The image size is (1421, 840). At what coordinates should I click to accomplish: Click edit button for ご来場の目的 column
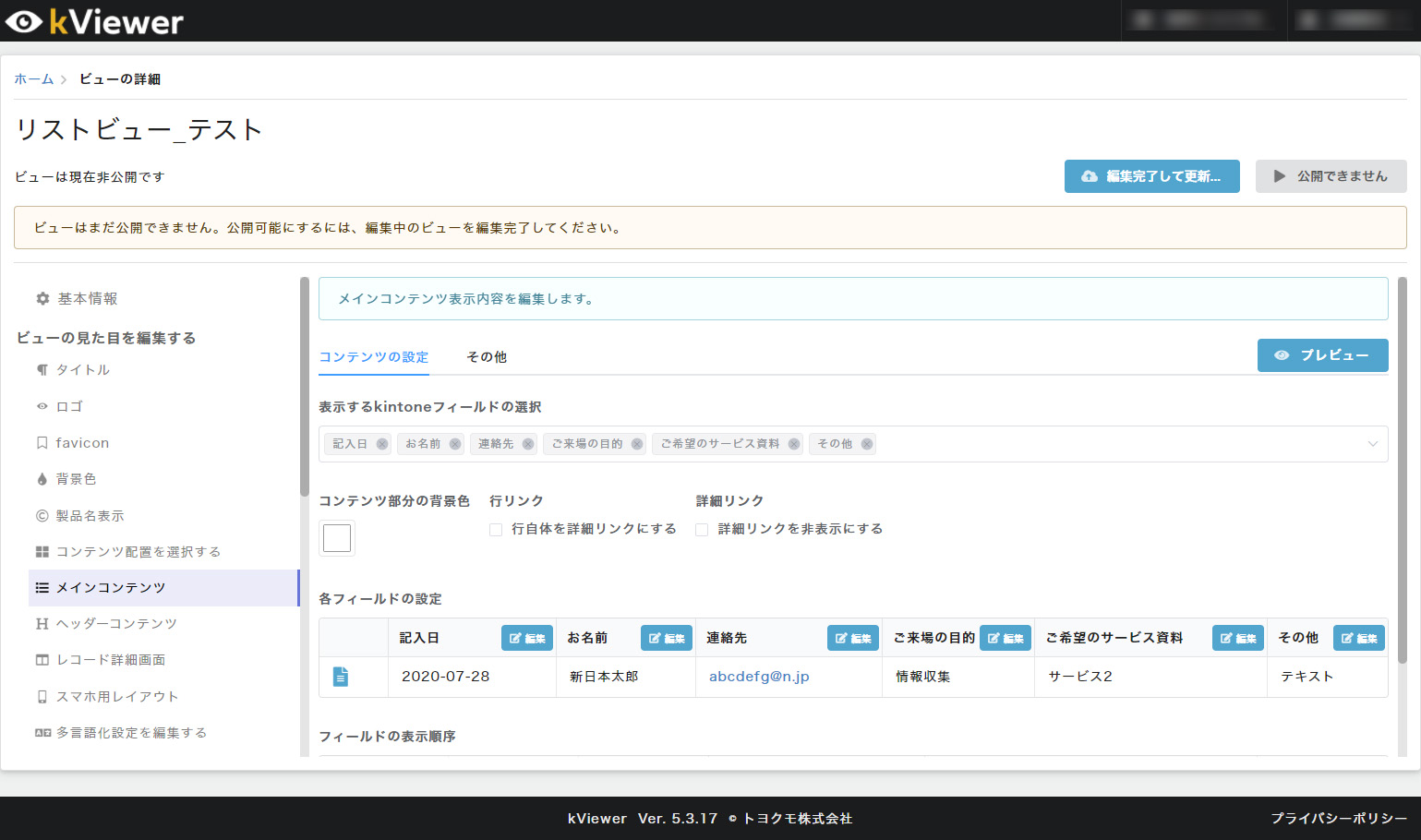pyautogui.click(x=1005, y=638)
